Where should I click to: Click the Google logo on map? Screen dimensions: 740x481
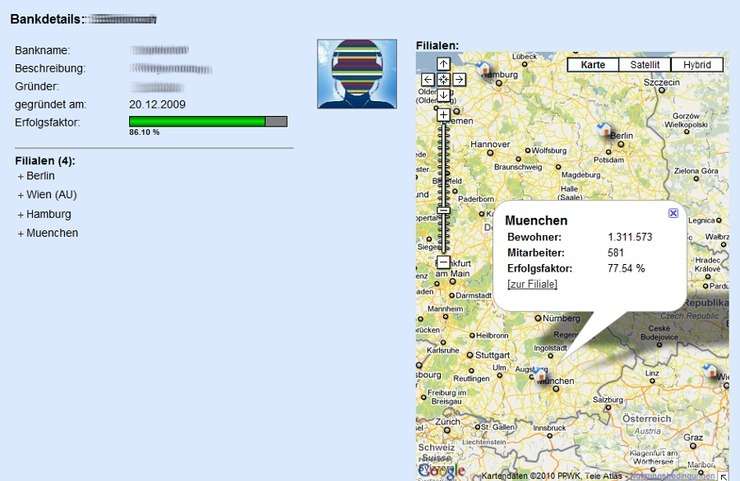tap(442, 470)
